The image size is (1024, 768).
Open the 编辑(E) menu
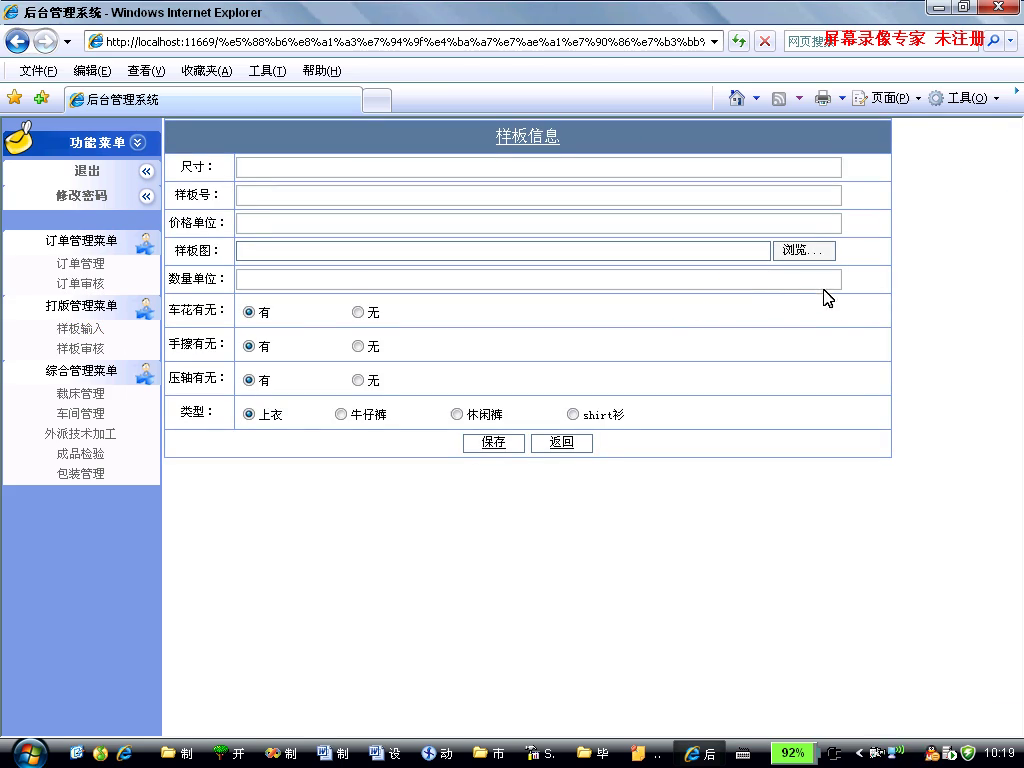click(x=92, y=71)
